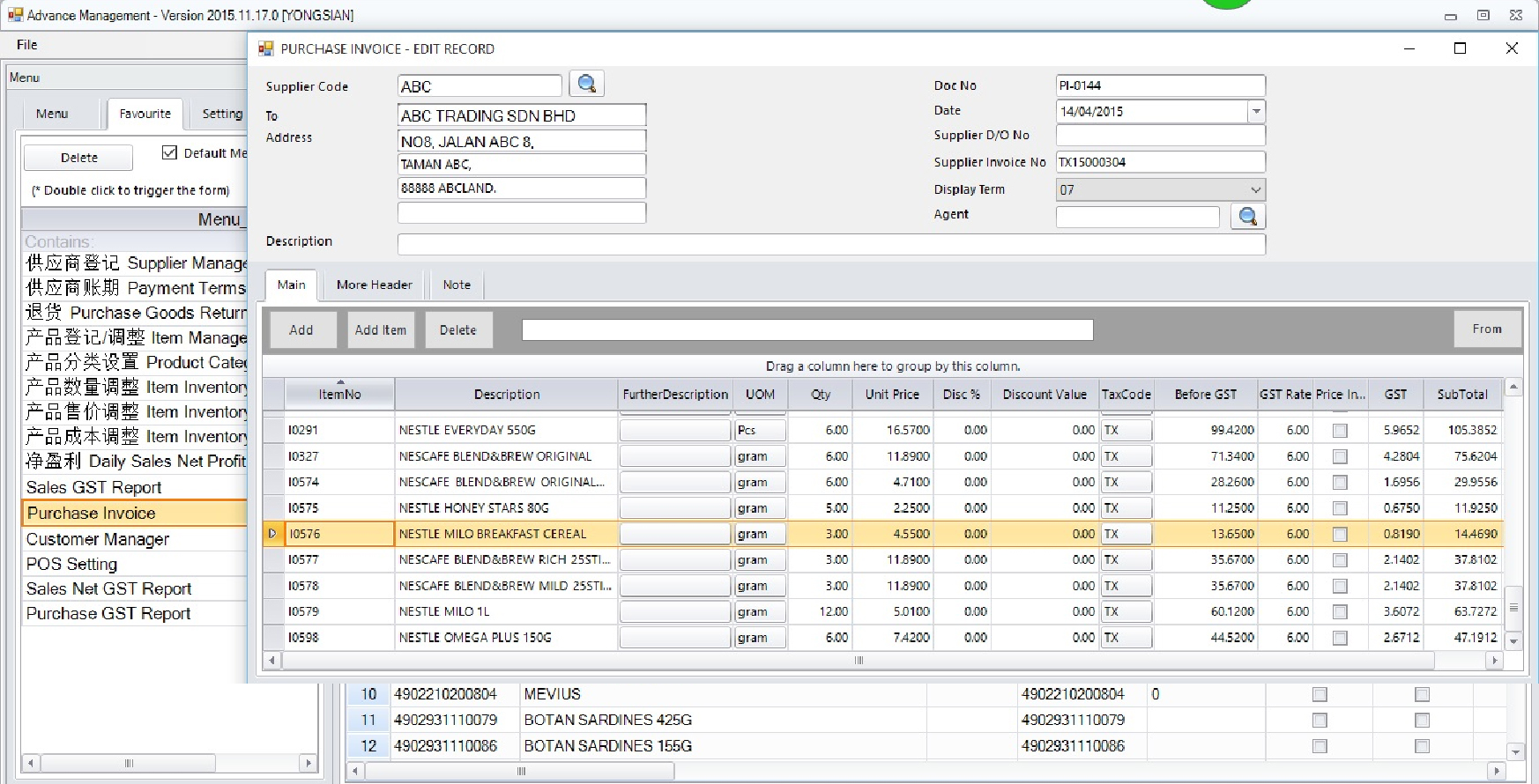1539x784 pixels.
Task: Click the item search box beside Delete
Action: [x=807, y=329]
